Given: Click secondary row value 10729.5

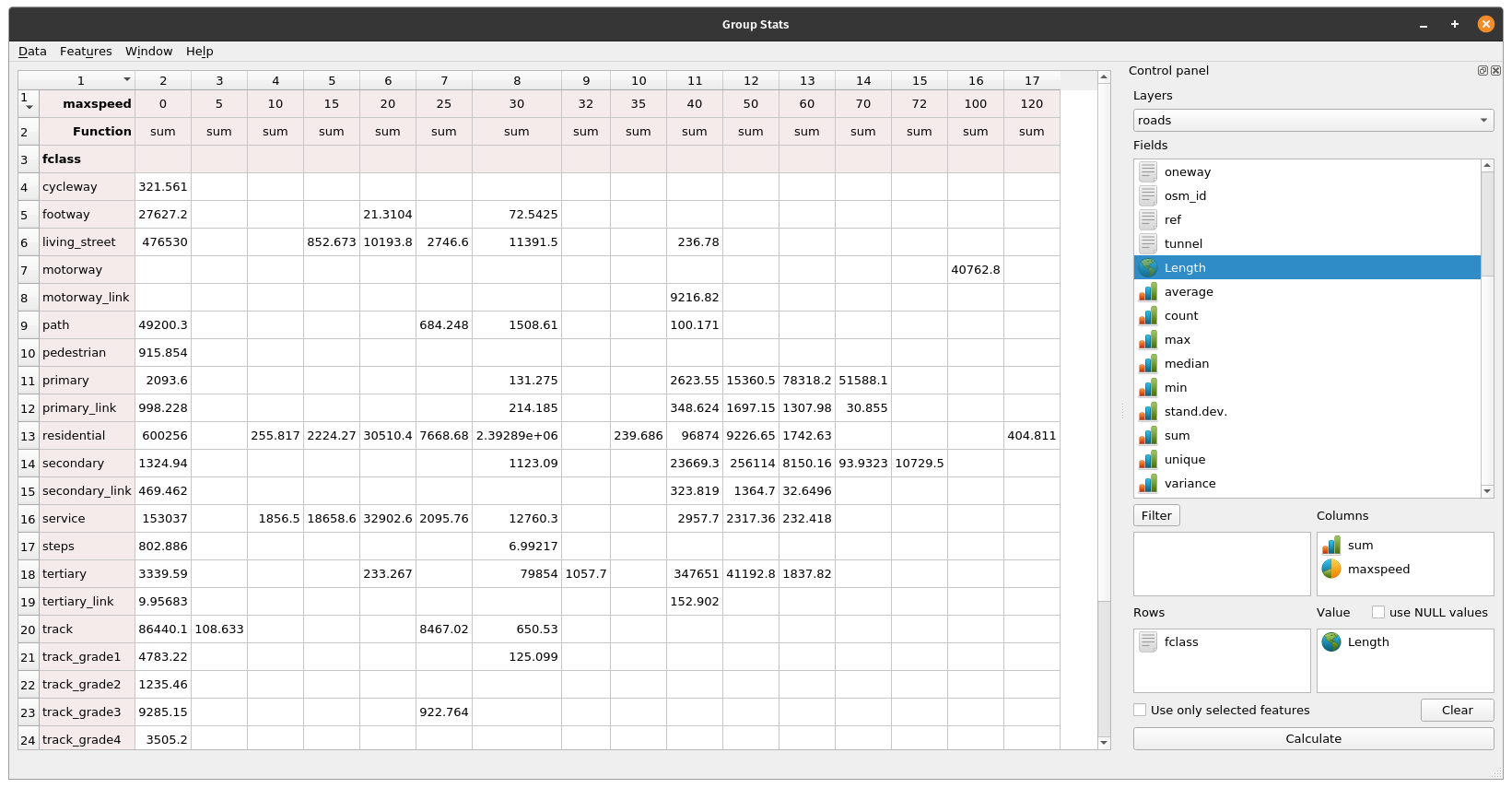Looking at the screenshot, I should coord(920,463).
